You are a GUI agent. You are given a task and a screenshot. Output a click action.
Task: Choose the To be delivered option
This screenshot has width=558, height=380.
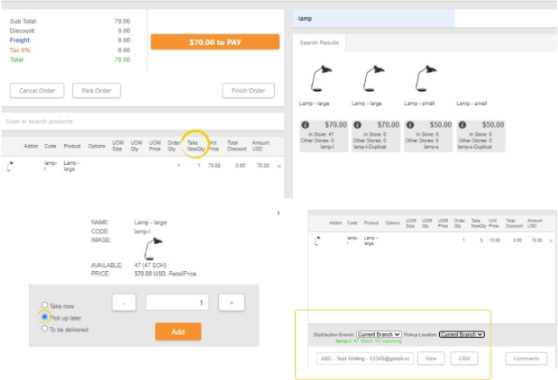[44, 328]
